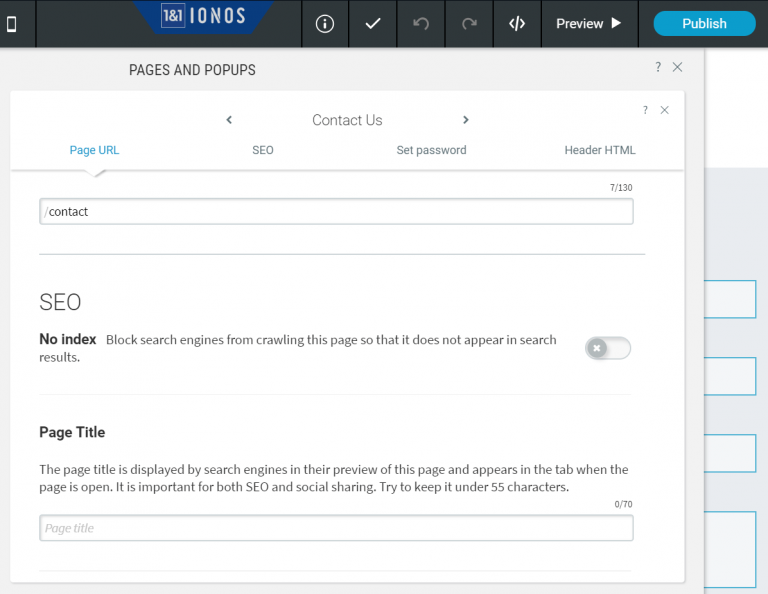768x594 pixels.
Task: Click the Preview button
Action: pyautogui.click(x=589, y=24)
